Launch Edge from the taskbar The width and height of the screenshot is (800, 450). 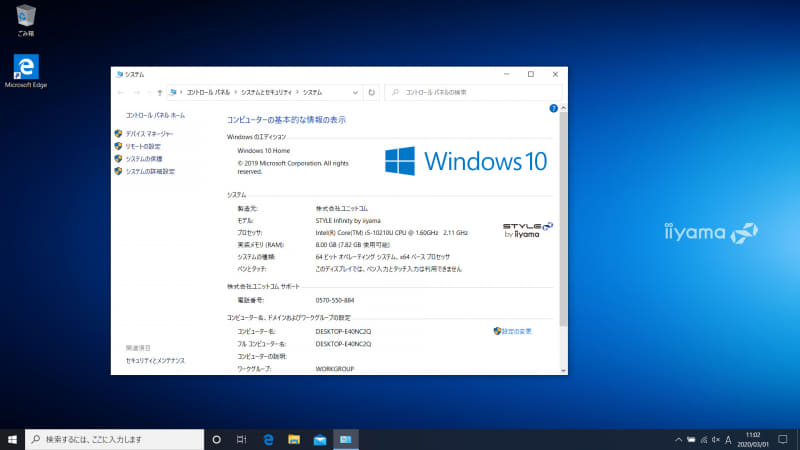pyautogui.click(x=268, y=439)
